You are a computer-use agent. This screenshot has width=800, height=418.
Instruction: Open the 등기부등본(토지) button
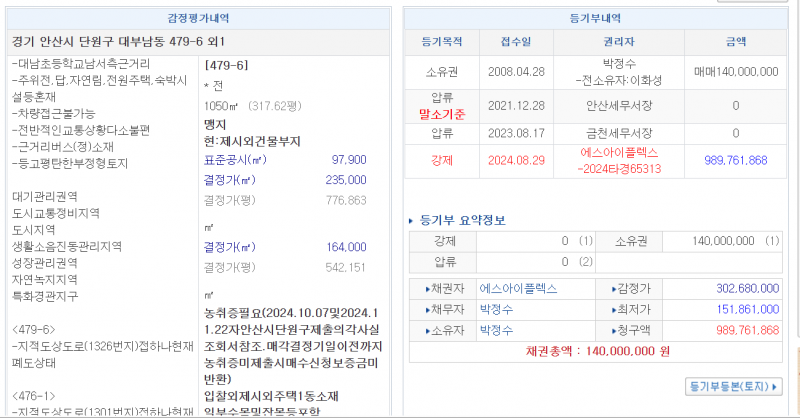pos(734,385)
